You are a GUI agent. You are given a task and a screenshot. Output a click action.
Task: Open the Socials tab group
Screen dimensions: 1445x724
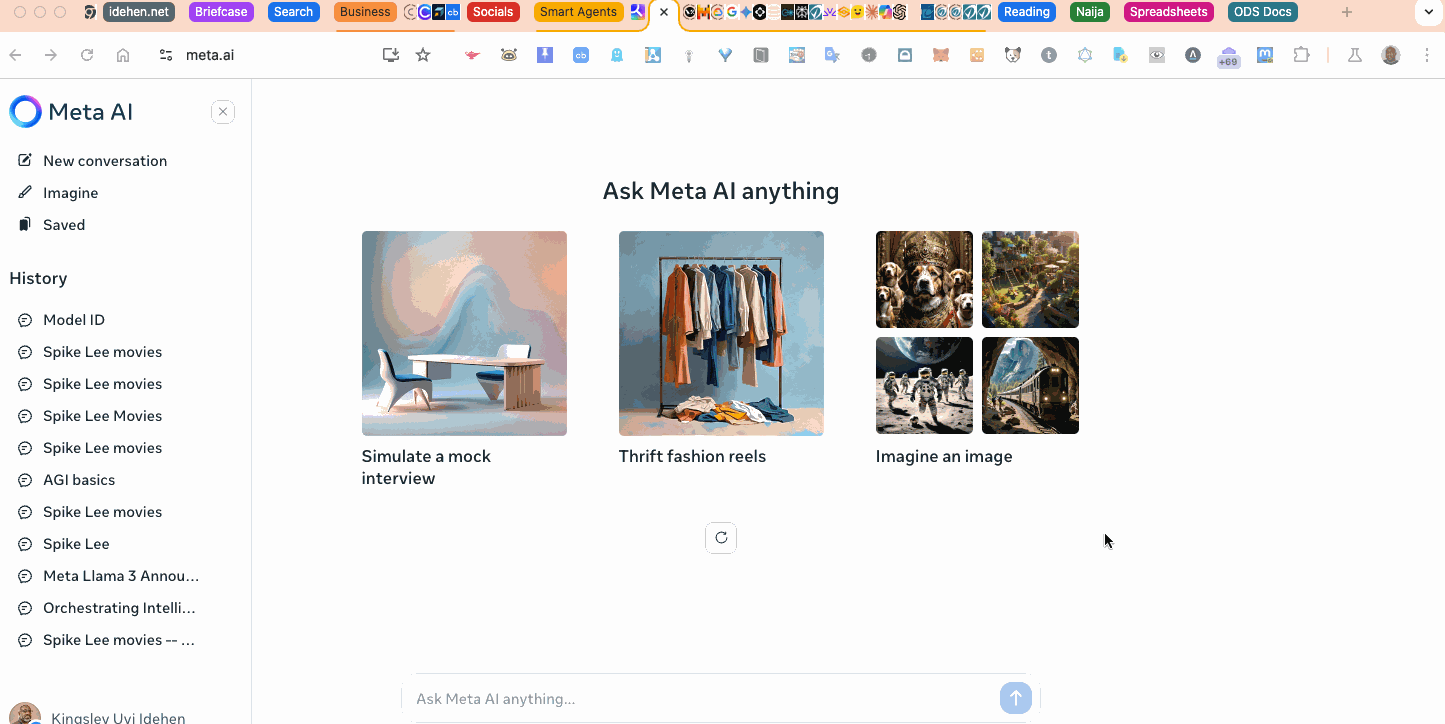click(493, 12)
